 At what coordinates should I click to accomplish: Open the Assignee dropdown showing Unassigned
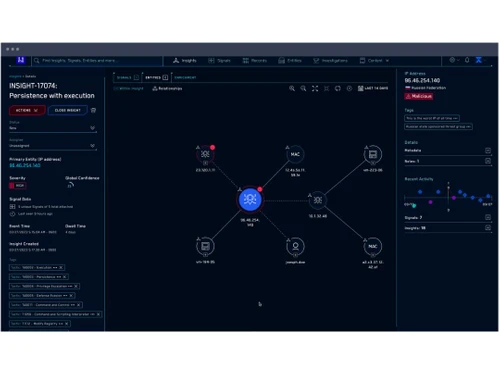tap(53, 146)
